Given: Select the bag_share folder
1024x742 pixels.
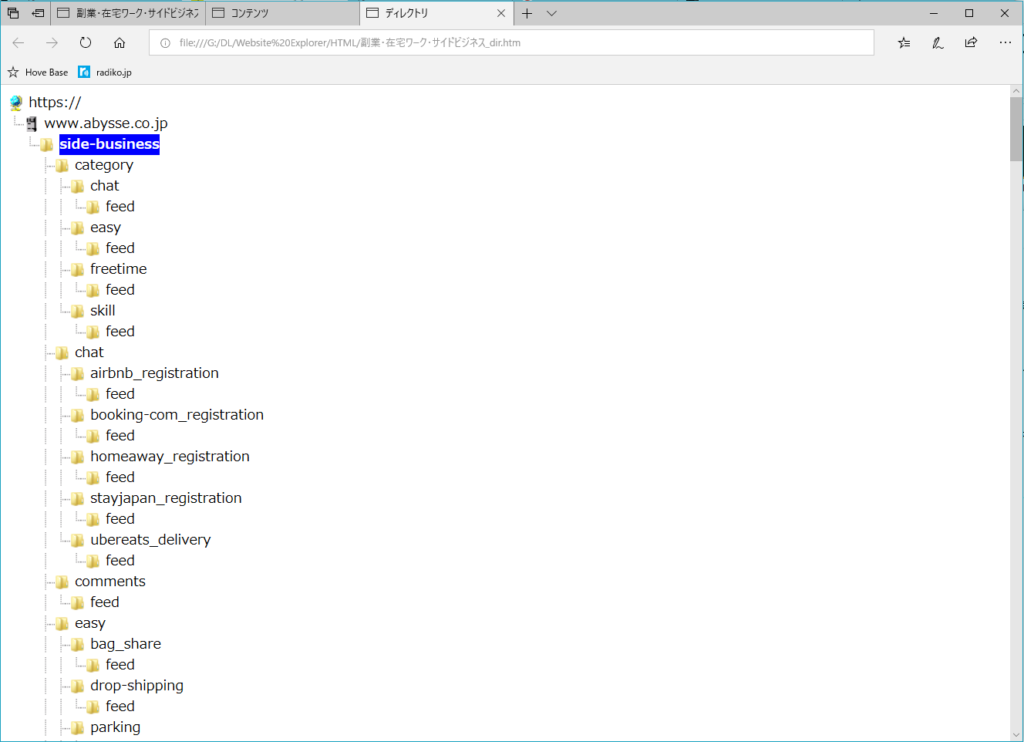Looking at the screenshot, I should coord(125,644).
